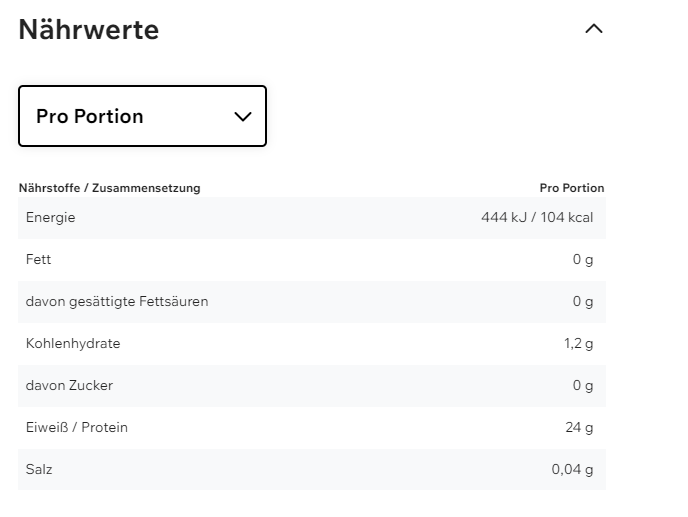Click the Pro Portion column header
Screen dimensions: 688x517
571,188
